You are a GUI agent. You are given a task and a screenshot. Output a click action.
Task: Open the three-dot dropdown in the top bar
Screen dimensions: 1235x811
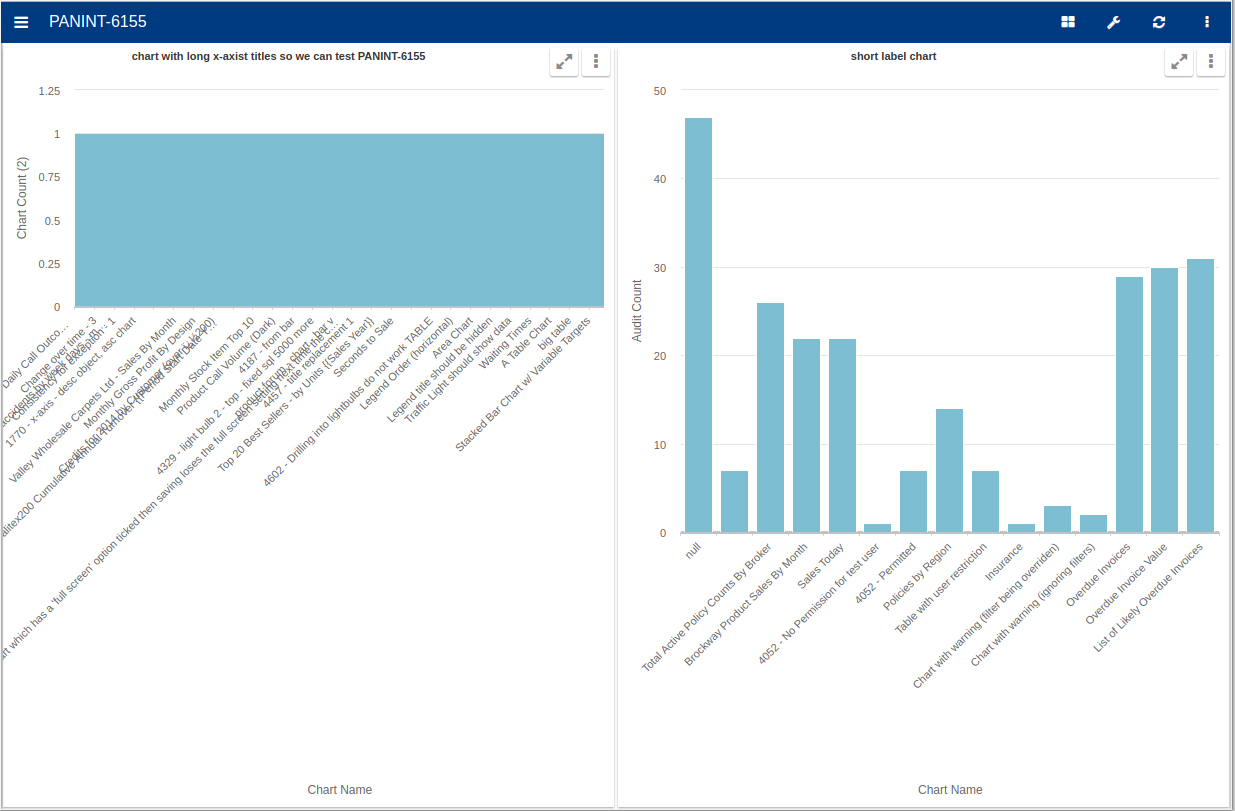pos(1207,21)
